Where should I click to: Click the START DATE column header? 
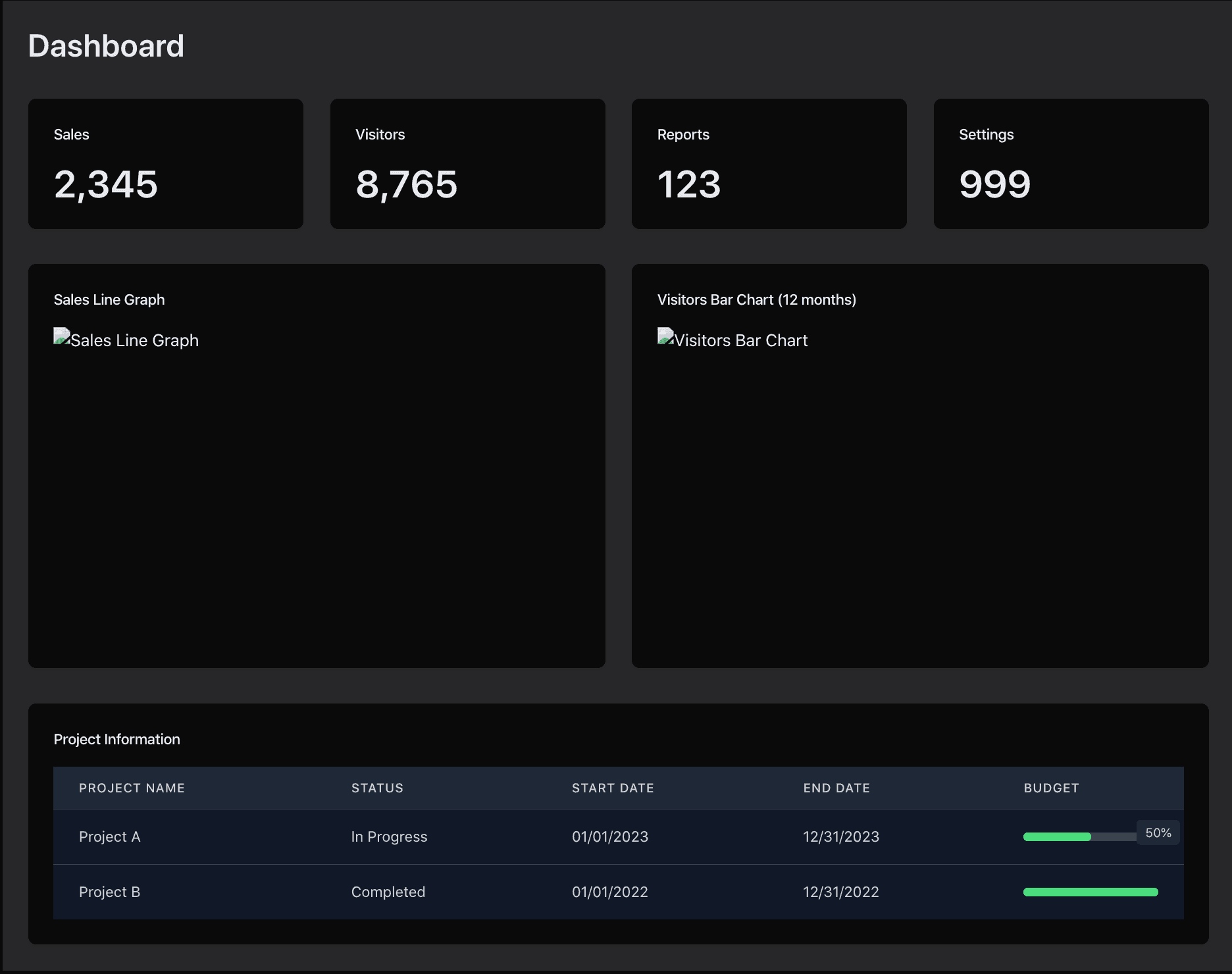613,788
